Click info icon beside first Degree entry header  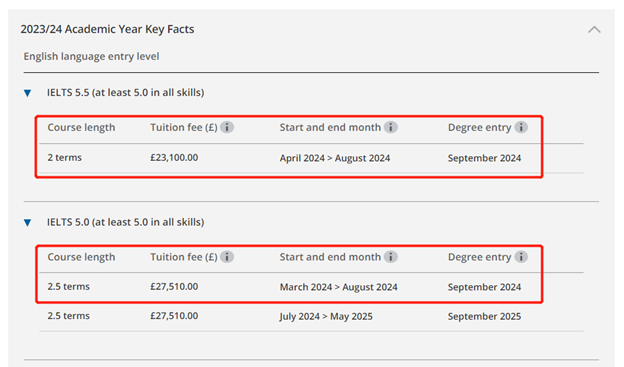pos(521,127)
